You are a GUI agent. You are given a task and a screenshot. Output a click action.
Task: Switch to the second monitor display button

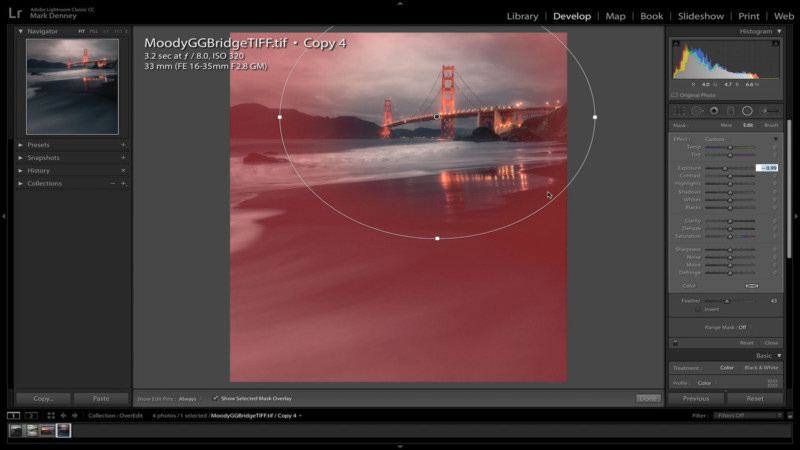pyautogui.click(x=31, y=415)
